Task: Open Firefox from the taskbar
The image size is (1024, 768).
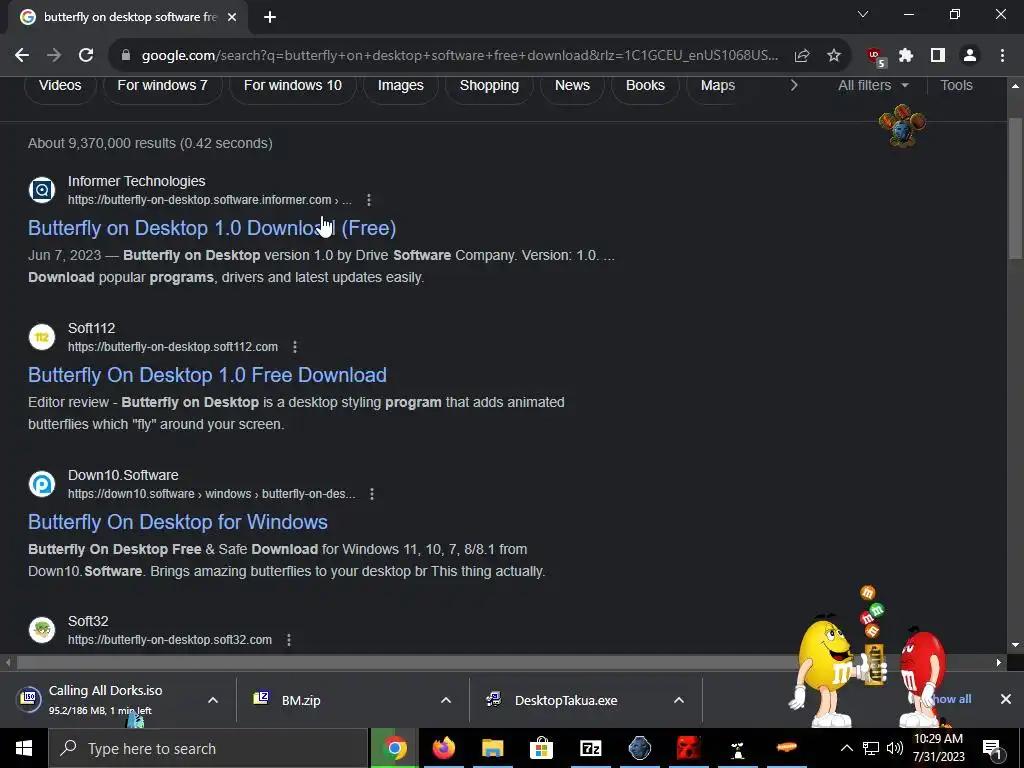Action: [x=443, y=748]
